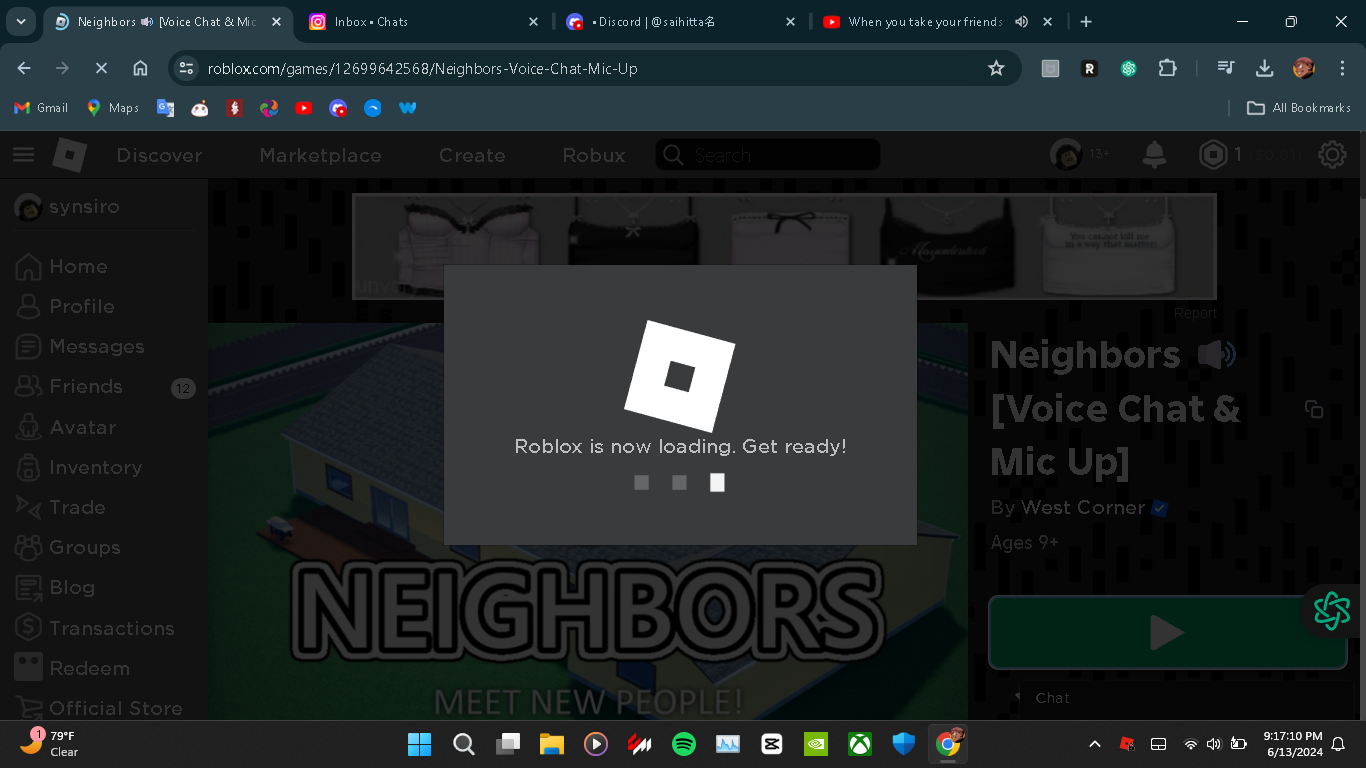The width and height of the screenshot is (1366, 768).
Task: Open Inventory in the sidebar
Action: pos(79,467)
